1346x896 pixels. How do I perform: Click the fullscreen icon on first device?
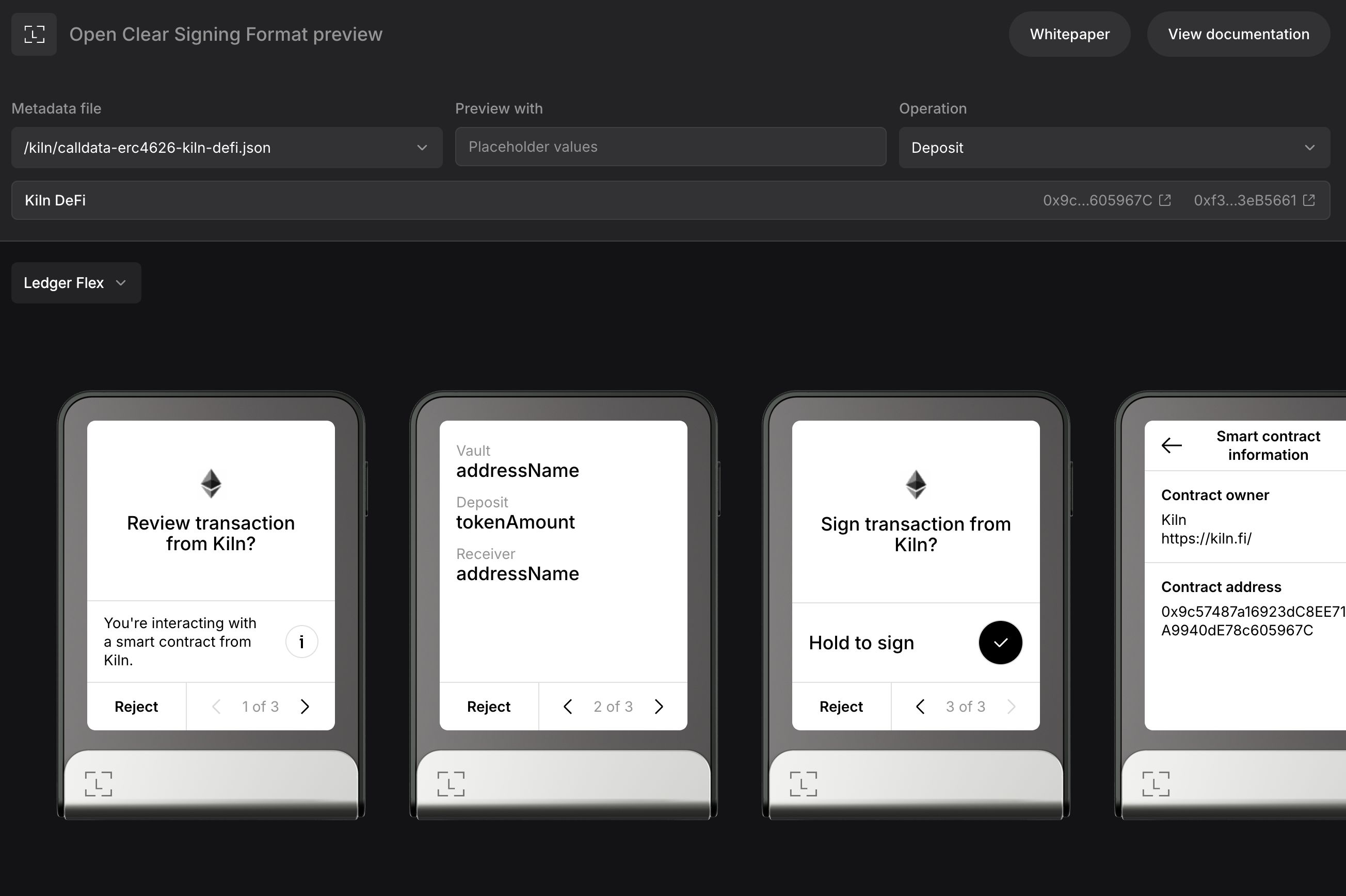(x=100, y=783)
